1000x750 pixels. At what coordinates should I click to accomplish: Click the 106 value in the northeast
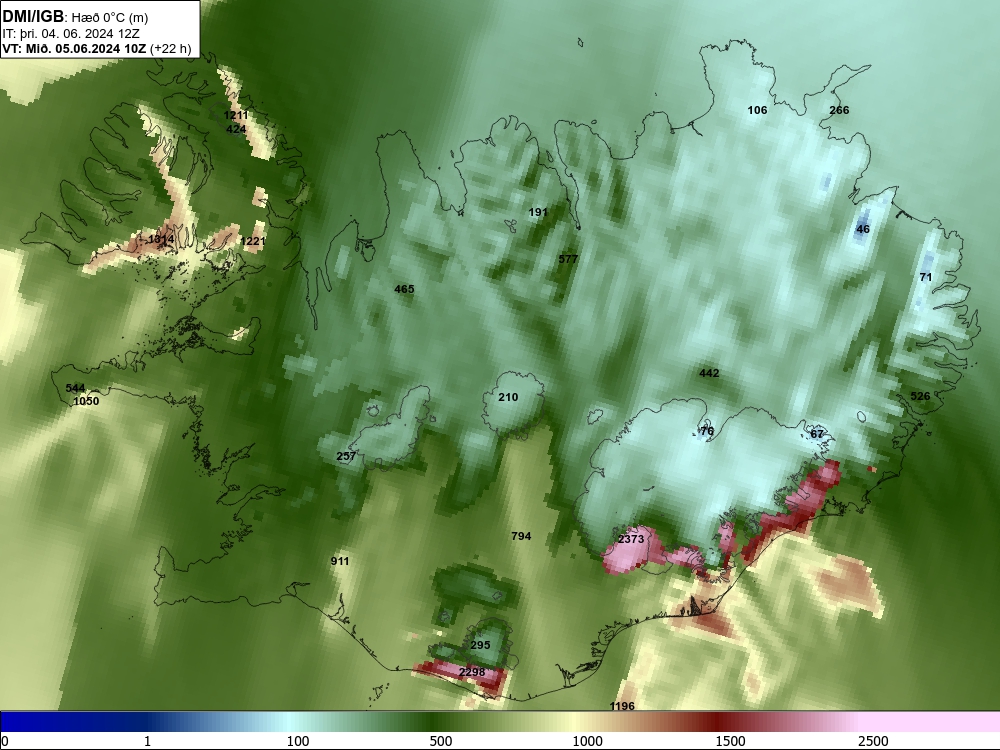coord(757,110)
